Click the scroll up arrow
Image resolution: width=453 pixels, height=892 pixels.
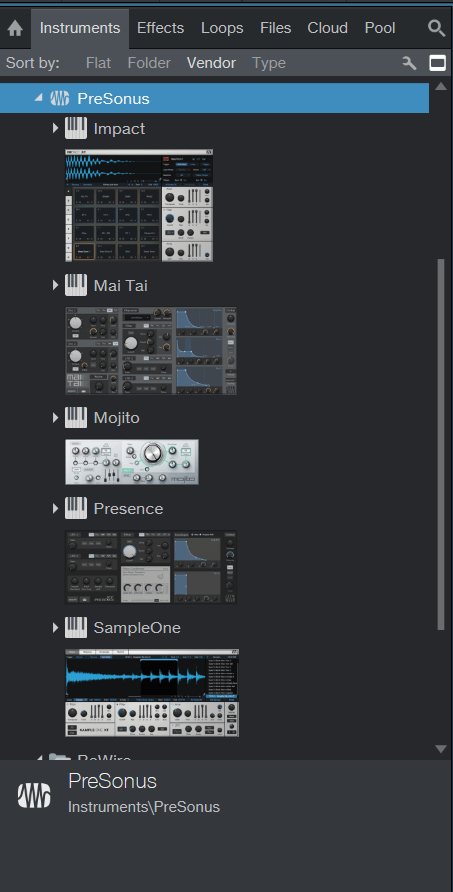pyautogui.click(x=440, y=86)
